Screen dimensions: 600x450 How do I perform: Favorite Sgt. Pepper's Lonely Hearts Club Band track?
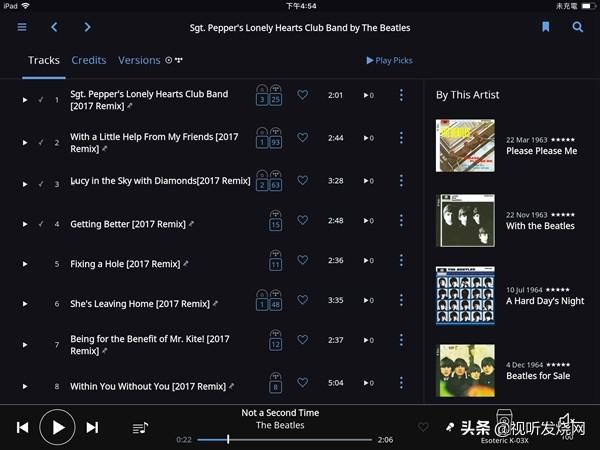point(303,95)
